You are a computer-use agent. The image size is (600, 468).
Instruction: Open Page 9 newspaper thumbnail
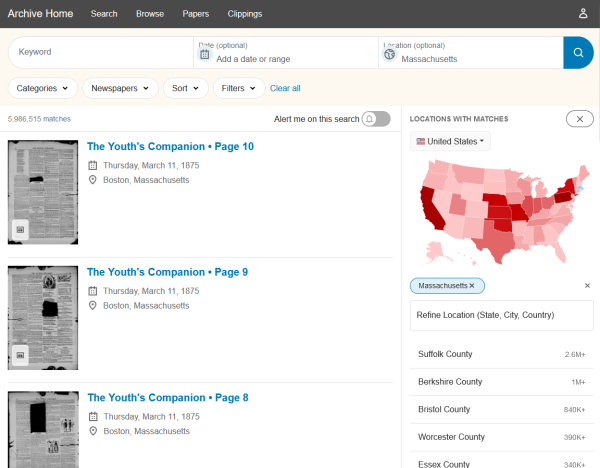(43, 318)
